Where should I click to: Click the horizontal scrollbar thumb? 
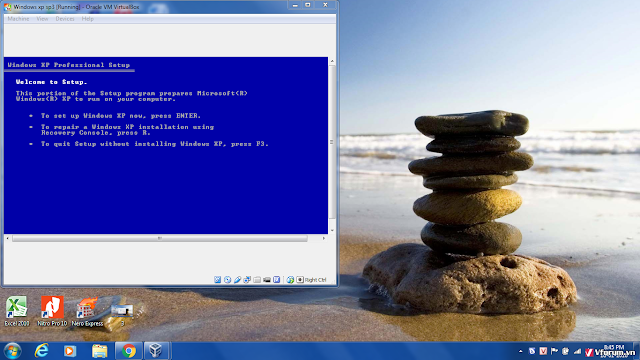(x=160, y=238)
